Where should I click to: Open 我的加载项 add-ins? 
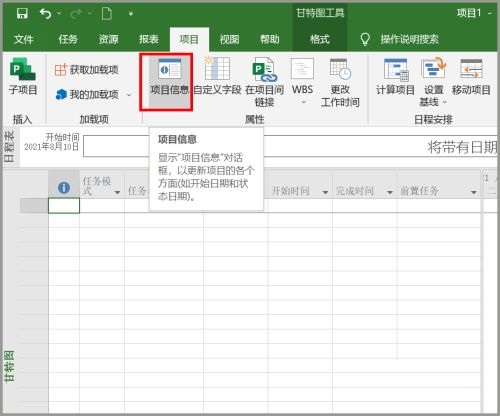[87, 95]
